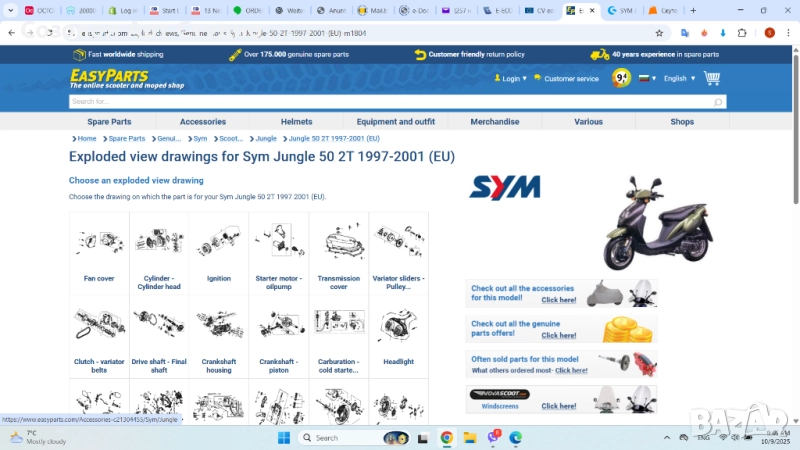Open the Starter motor - oilpump drawing

pos(279,253)
